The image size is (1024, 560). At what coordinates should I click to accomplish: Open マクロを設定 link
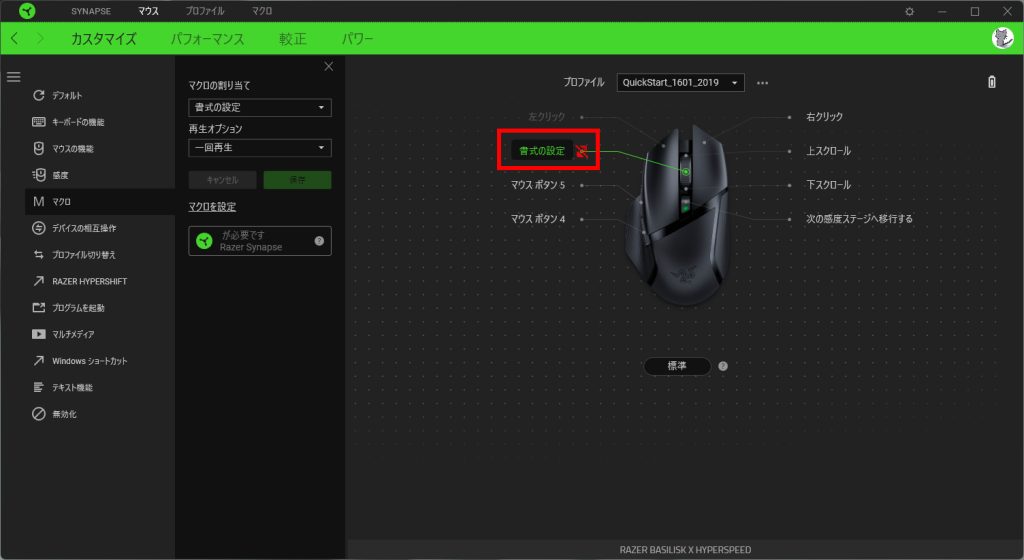click(x=212, y=207)
